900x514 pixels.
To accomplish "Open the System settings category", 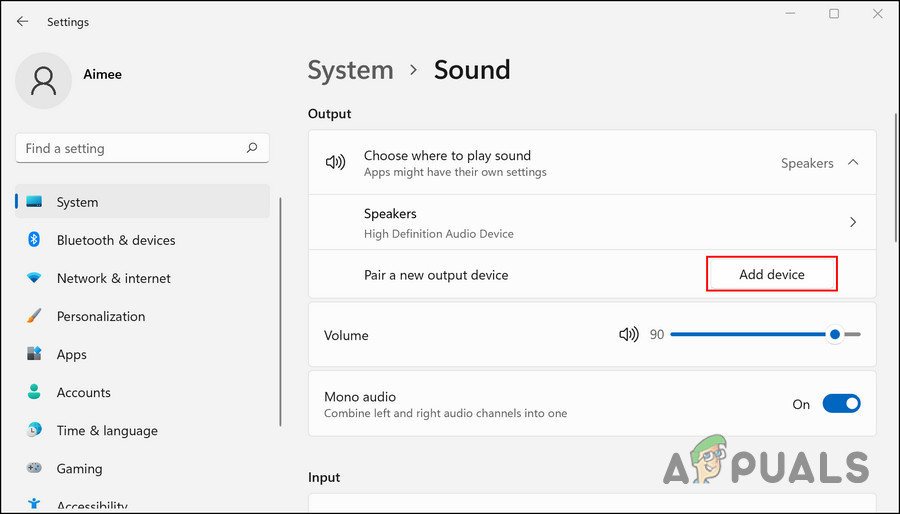I will coord(77,202).
